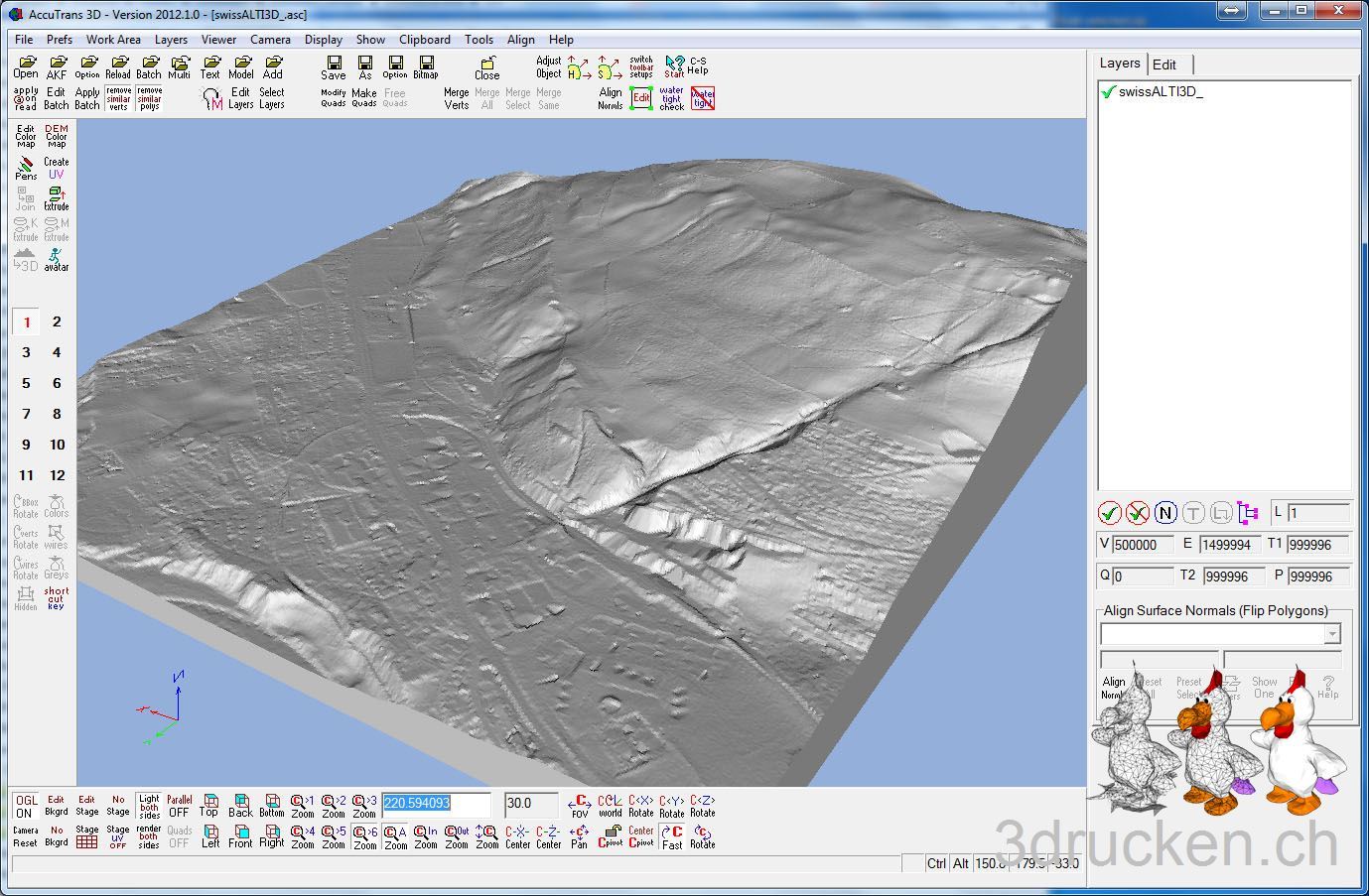The image size is (1369, 896).
Task: Click the Camera Reset button
Action: click(x=25, y=836)
